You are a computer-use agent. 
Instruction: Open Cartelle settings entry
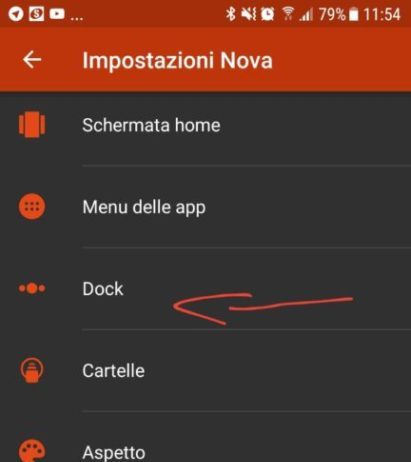(205, 370)
